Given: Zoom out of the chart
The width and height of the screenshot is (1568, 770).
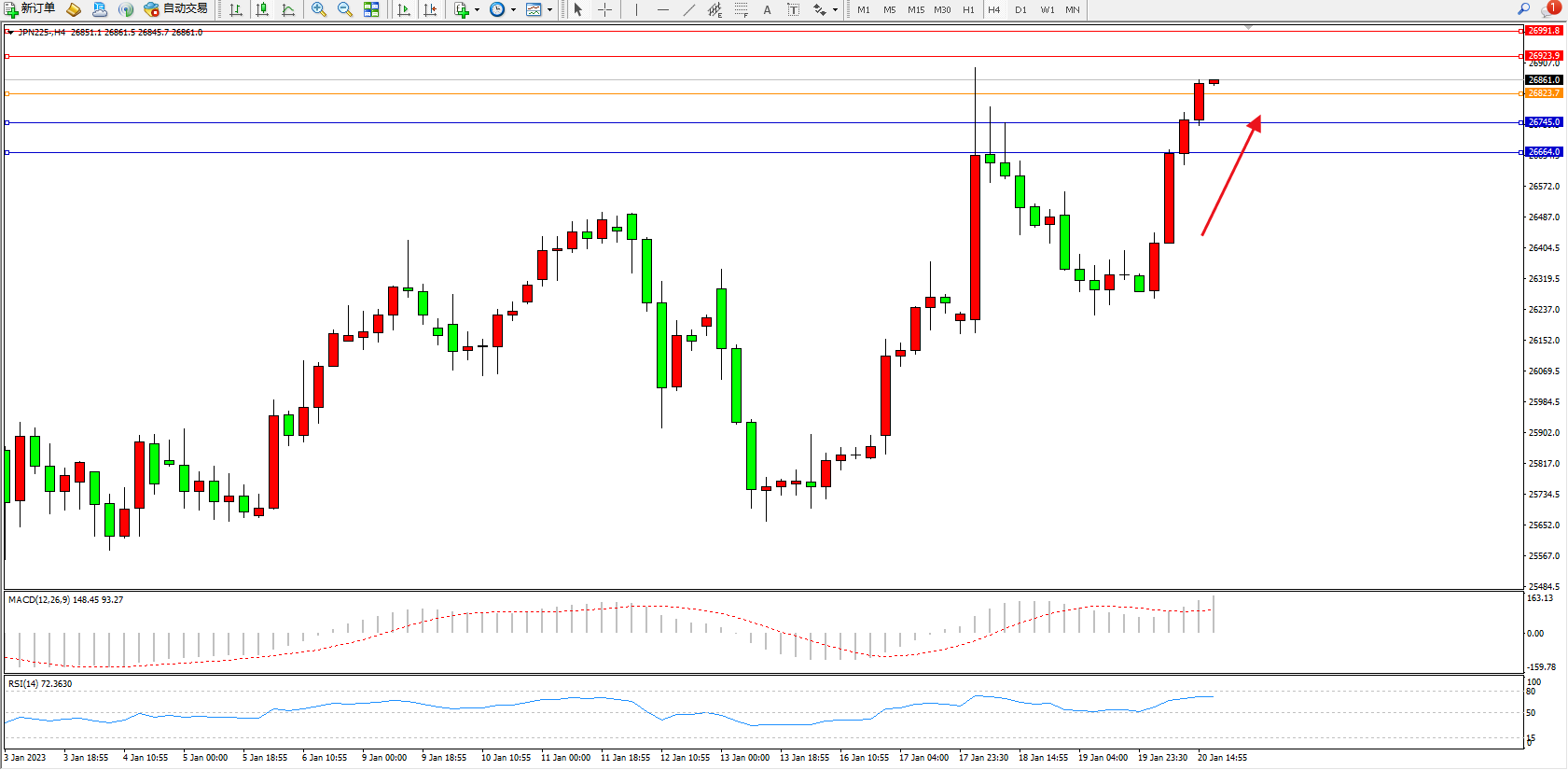Looking at the screenshot, I should 345,9.
